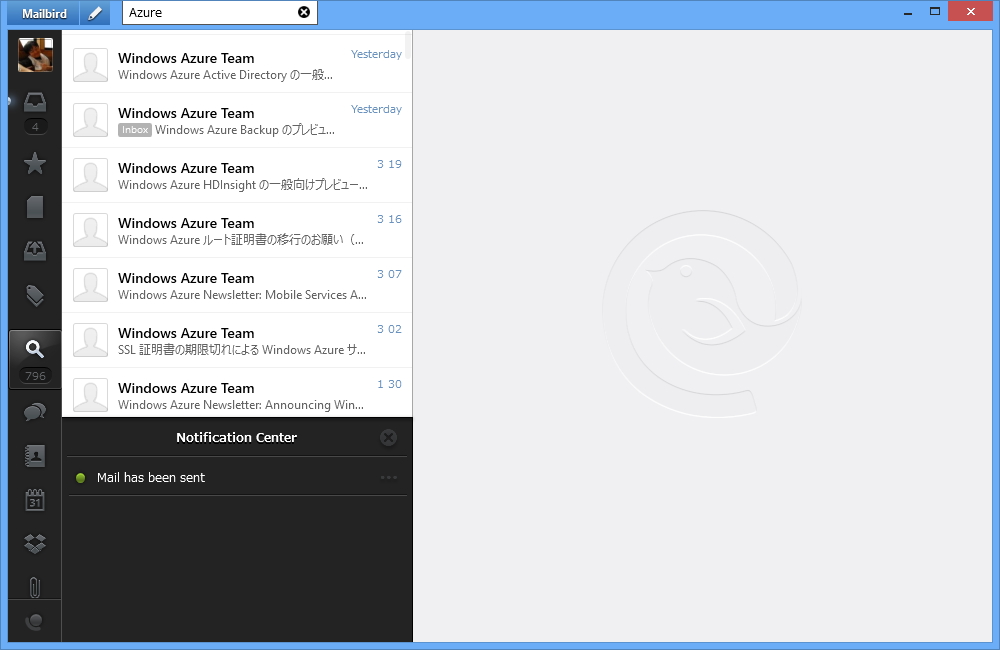Open the Tags label icon
This screenshot has height=650, width=1000.
(x=35, y=295)
